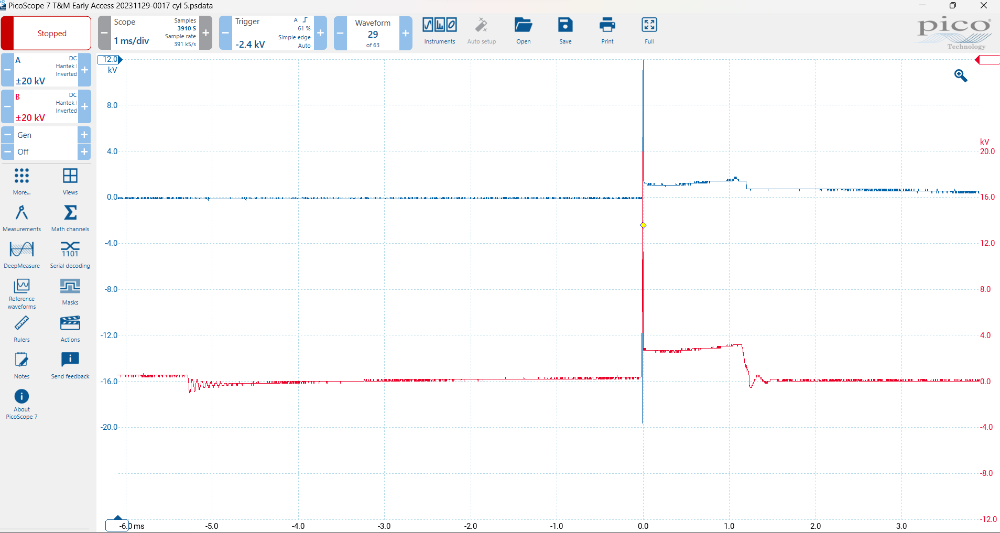Open the Views layout menu

coord(70,180)
